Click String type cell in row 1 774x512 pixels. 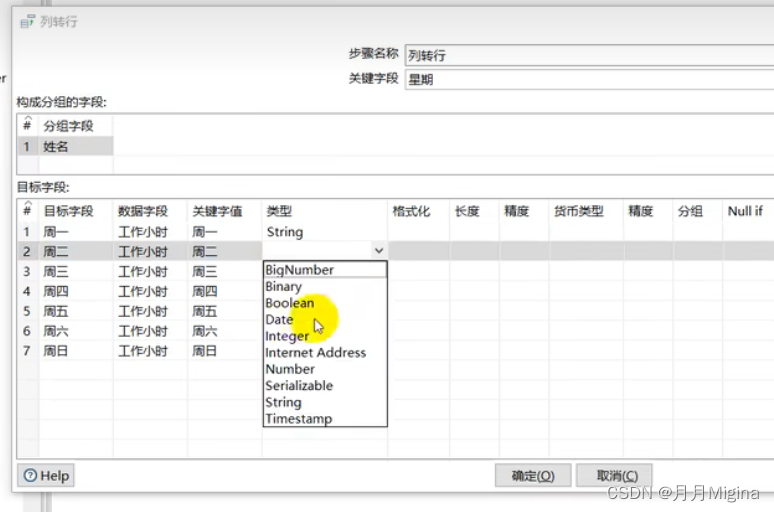coord(325,232)
